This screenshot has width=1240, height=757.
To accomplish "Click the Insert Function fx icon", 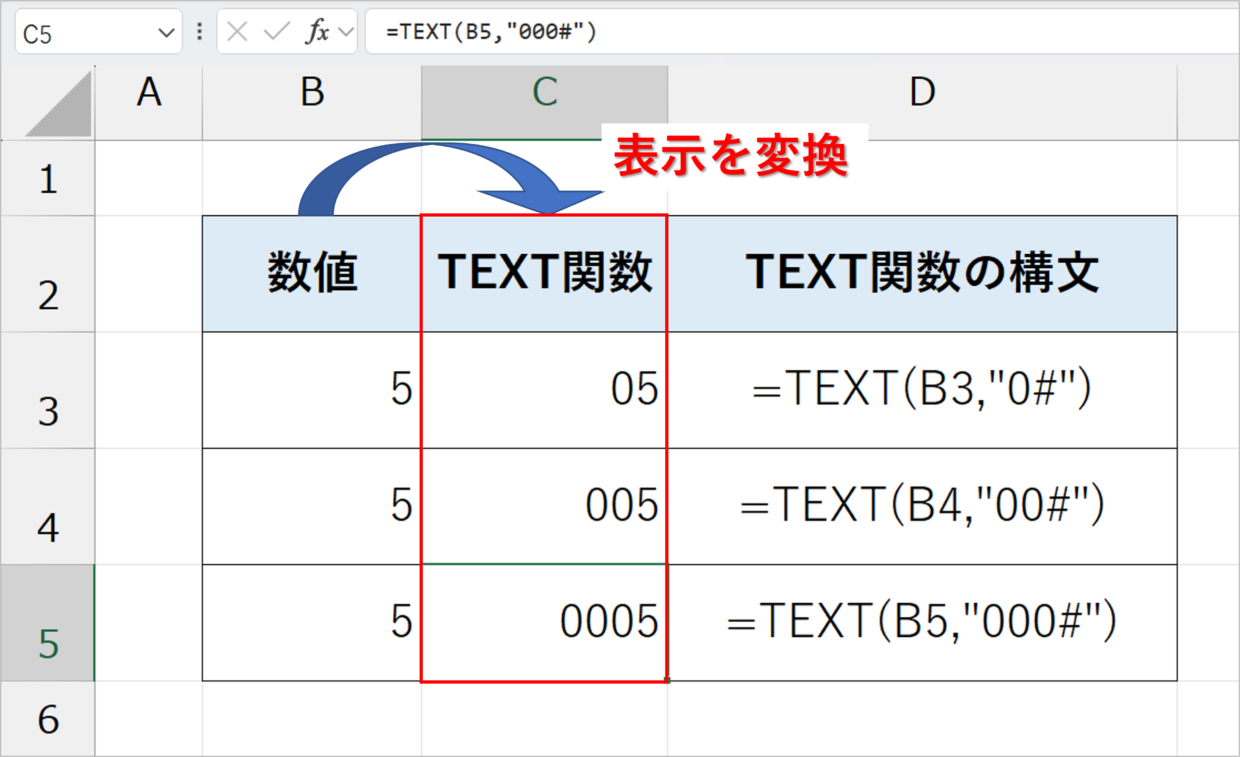I will pyautogui.click(x=317, y=32).
